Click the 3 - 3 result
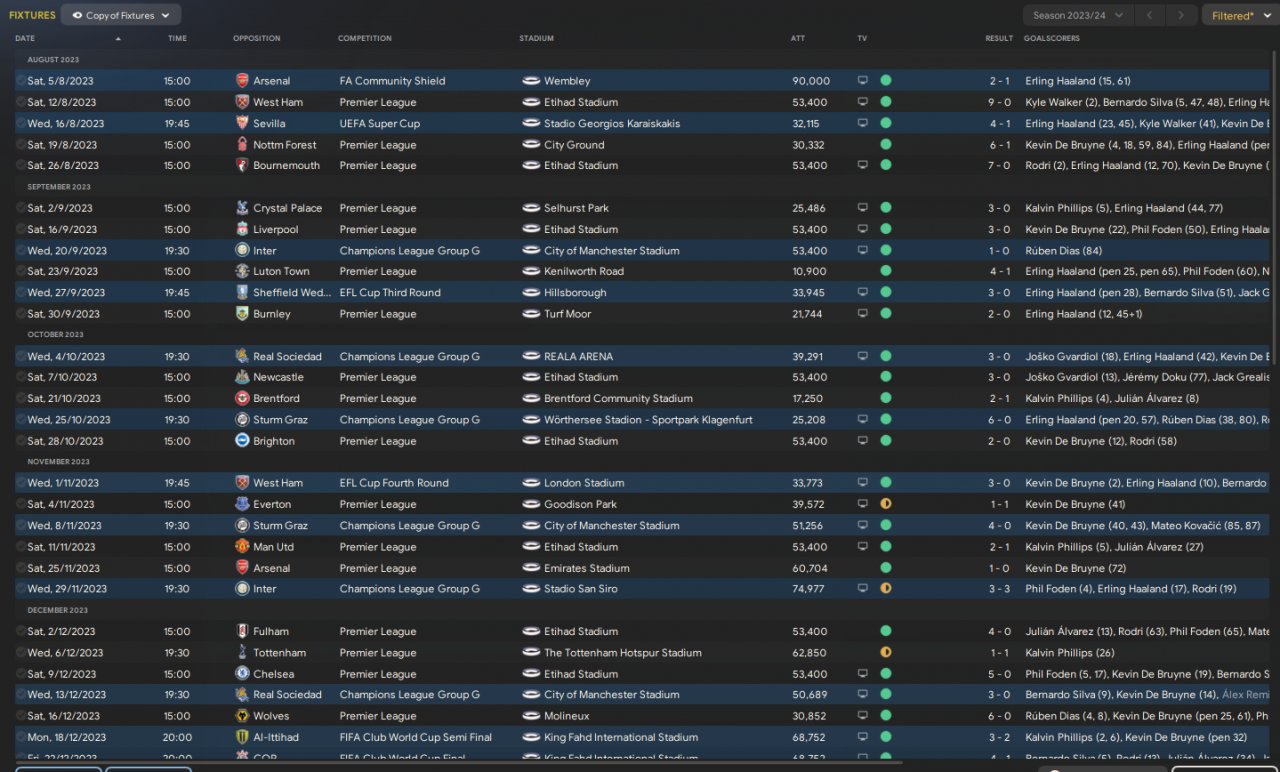The width and height of the screenshot is (1280, 772). pos(1000,589)
